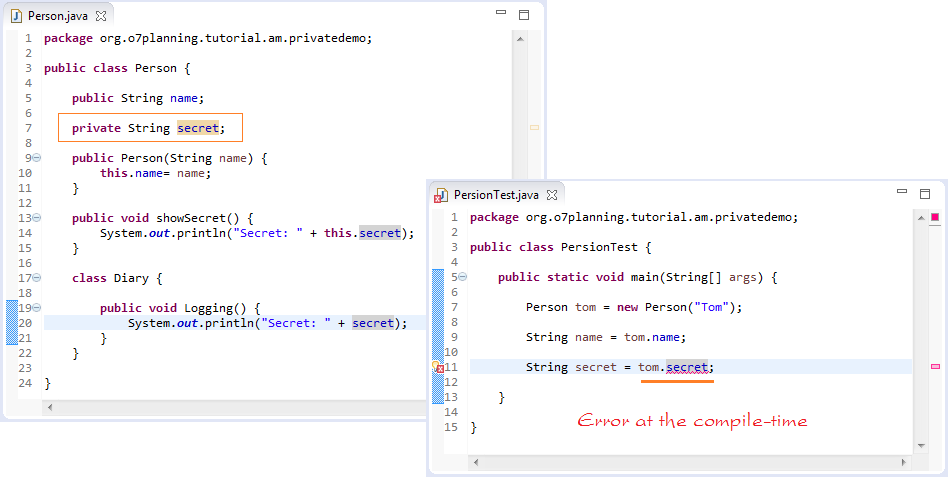948x477 pixels.
Task: Click underlined 'secret' error in PersionTest line 11
Action: click(x=687, y=367)
